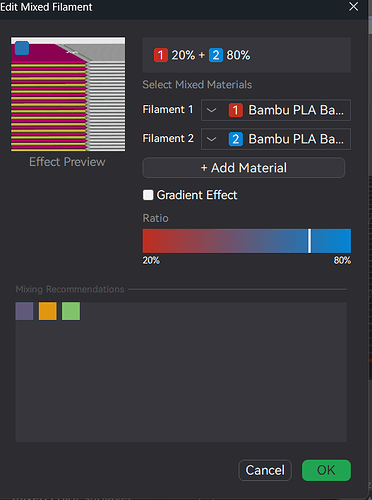Select Filament 2 Bambu PLA combo box
Viewport: 372px width, 500px height.
(x=276, y=139)
